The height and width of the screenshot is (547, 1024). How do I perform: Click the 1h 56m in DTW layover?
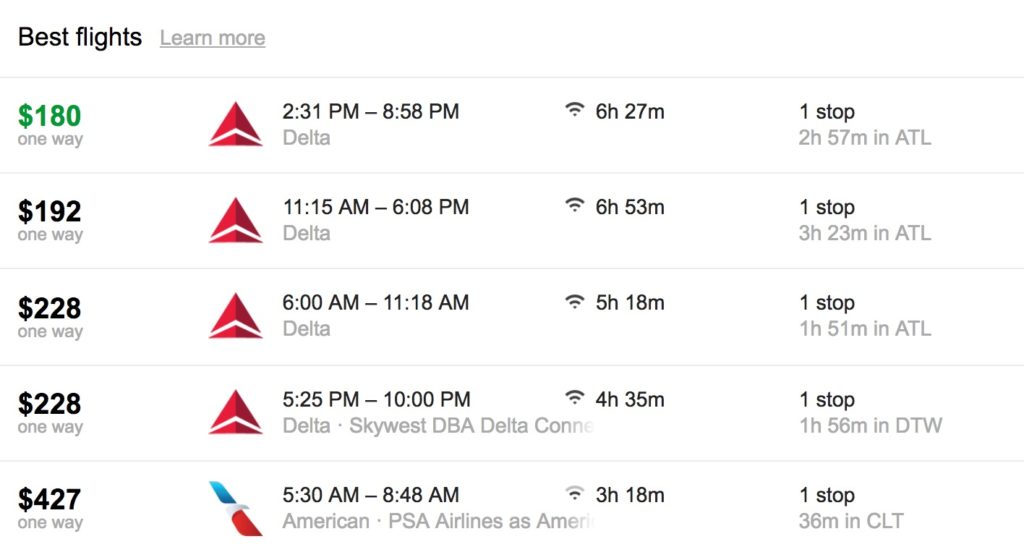coord(870,425)
